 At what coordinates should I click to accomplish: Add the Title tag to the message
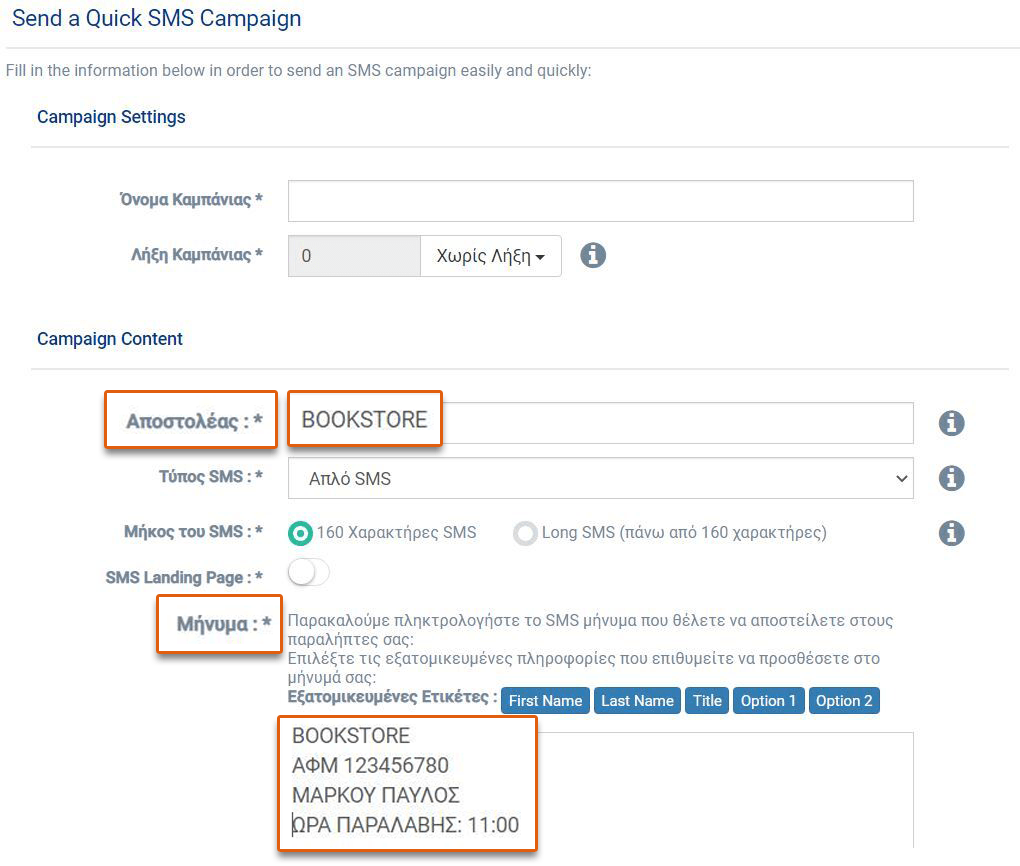(x=707, y=700)
